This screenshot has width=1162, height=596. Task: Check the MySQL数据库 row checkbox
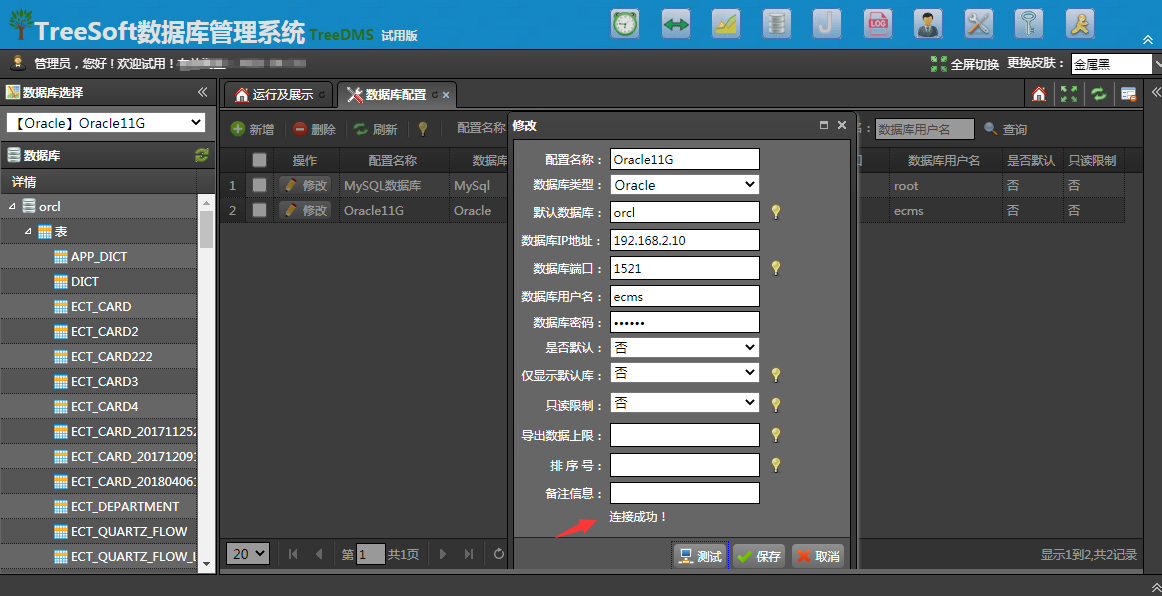259,185
